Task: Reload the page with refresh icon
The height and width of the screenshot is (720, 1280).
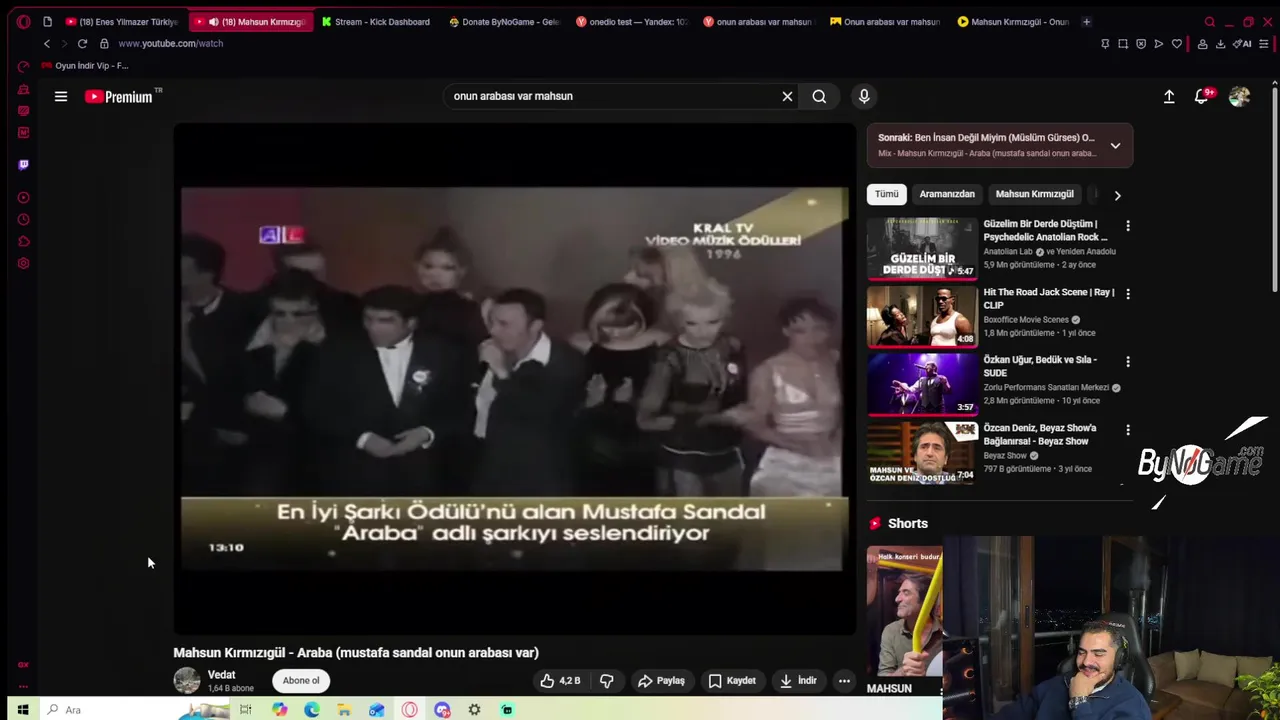Action: coord(82,43)
